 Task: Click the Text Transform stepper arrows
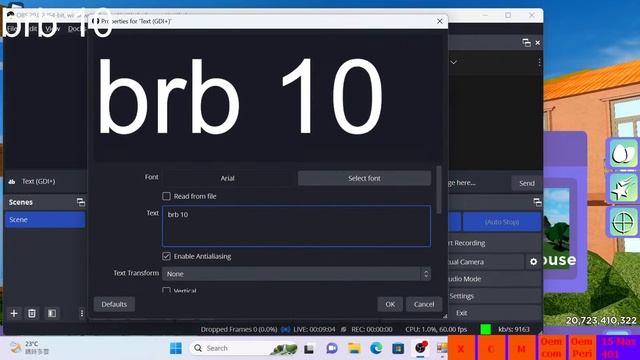pos(426,274)
